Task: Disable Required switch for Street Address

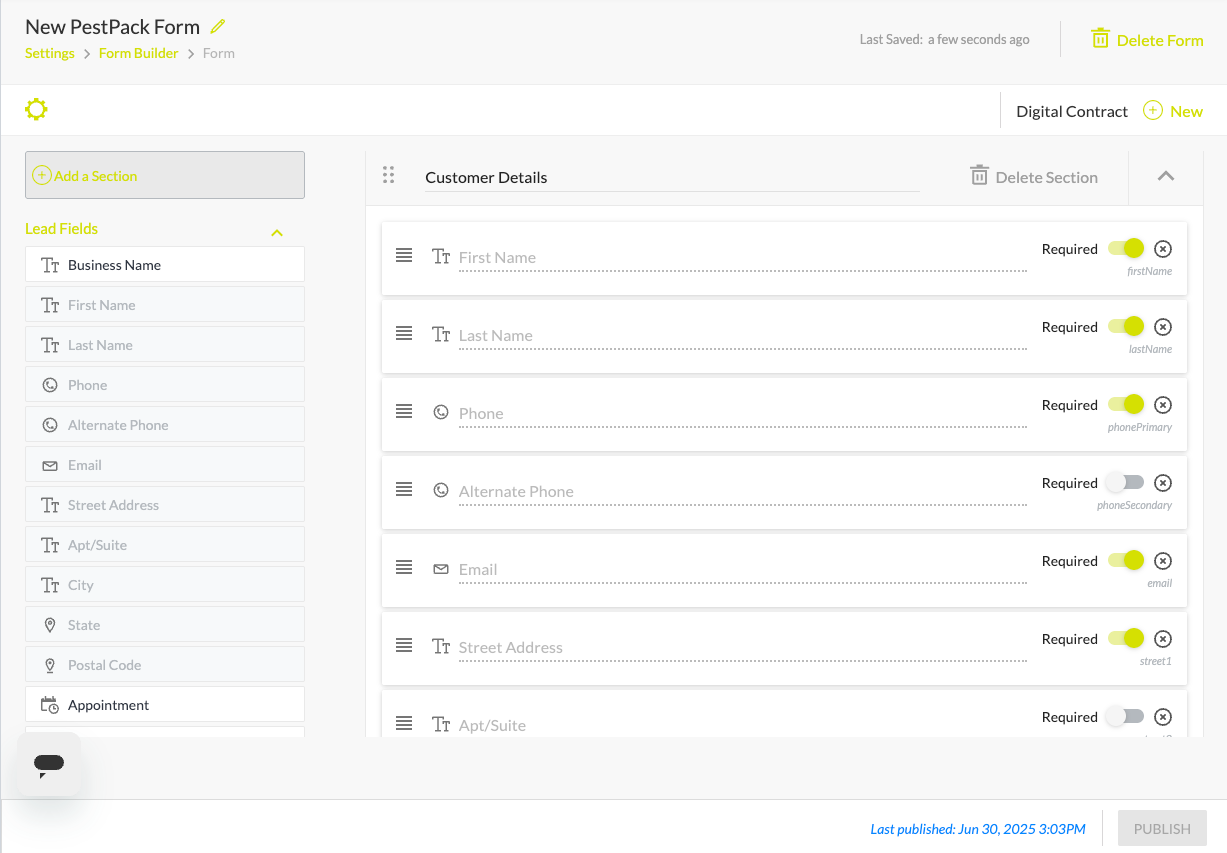Action: tap(1126, 639)
